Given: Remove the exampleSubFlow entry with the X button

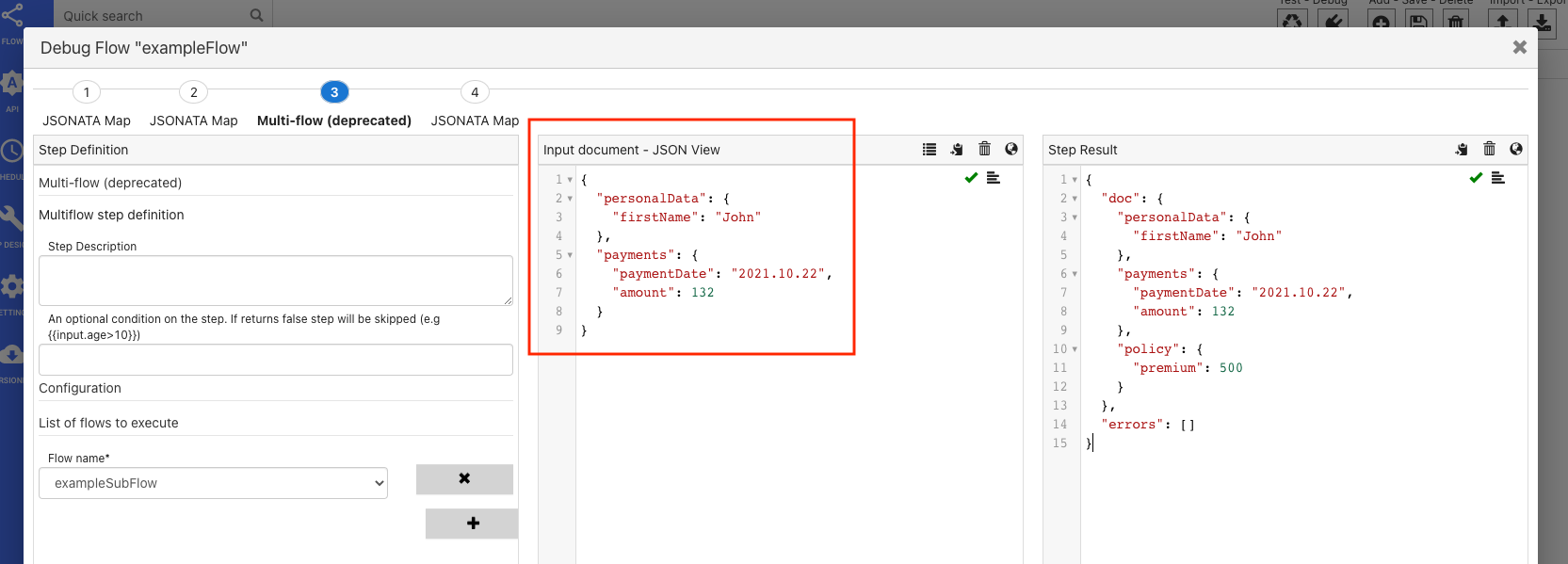Looking at the screenshot, I should [464, 478].
